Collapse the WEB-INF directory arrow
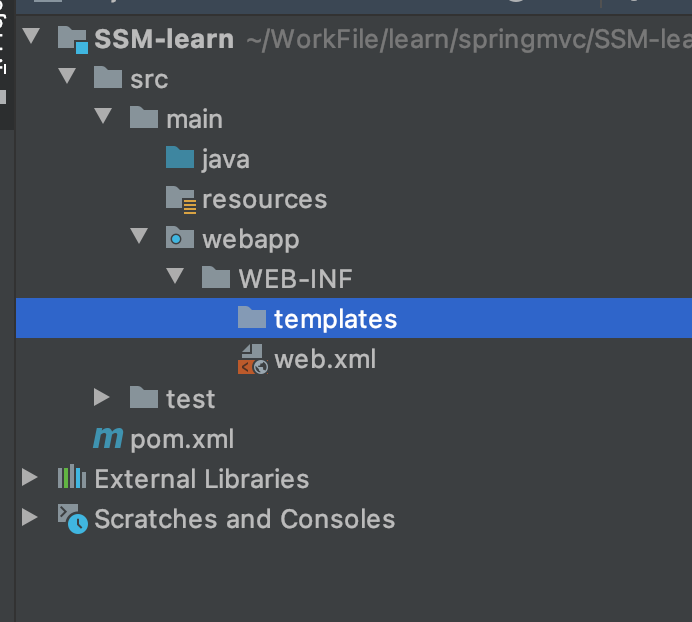The image size is (692, 622). (x=174, y=278)
